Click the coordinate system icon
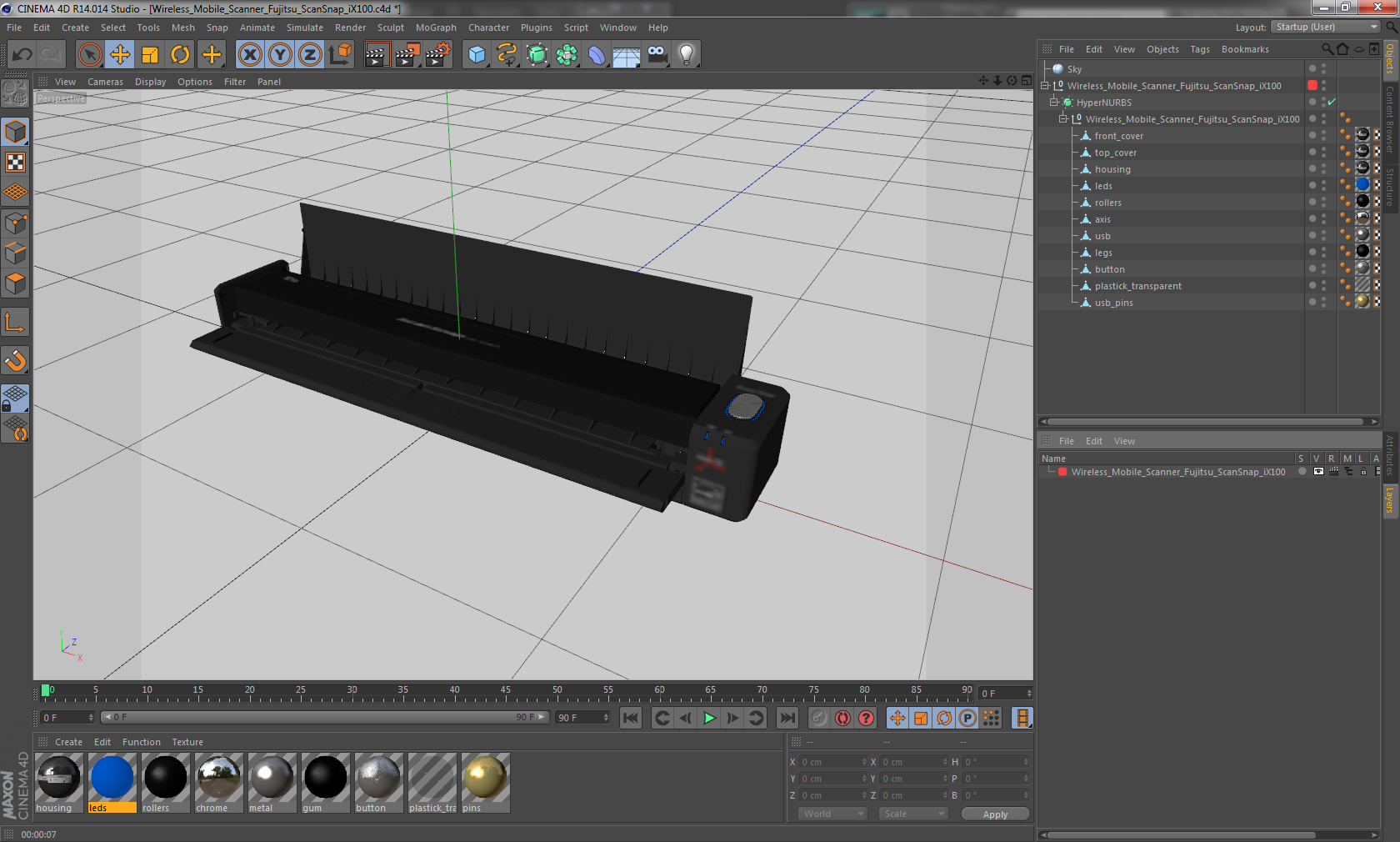 (x=340, y=55)
